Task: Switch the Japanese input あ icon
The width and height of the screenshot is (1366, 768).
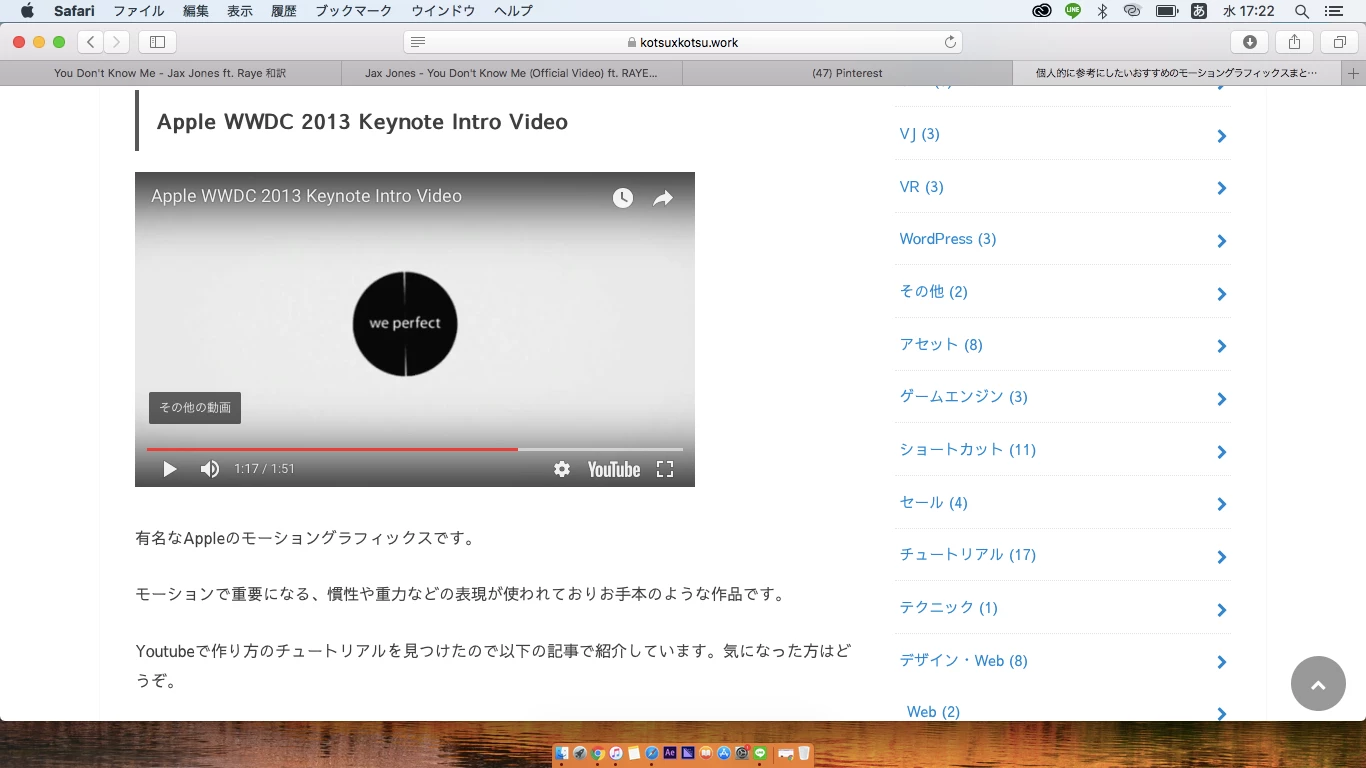Action: tap(1199, 11)
